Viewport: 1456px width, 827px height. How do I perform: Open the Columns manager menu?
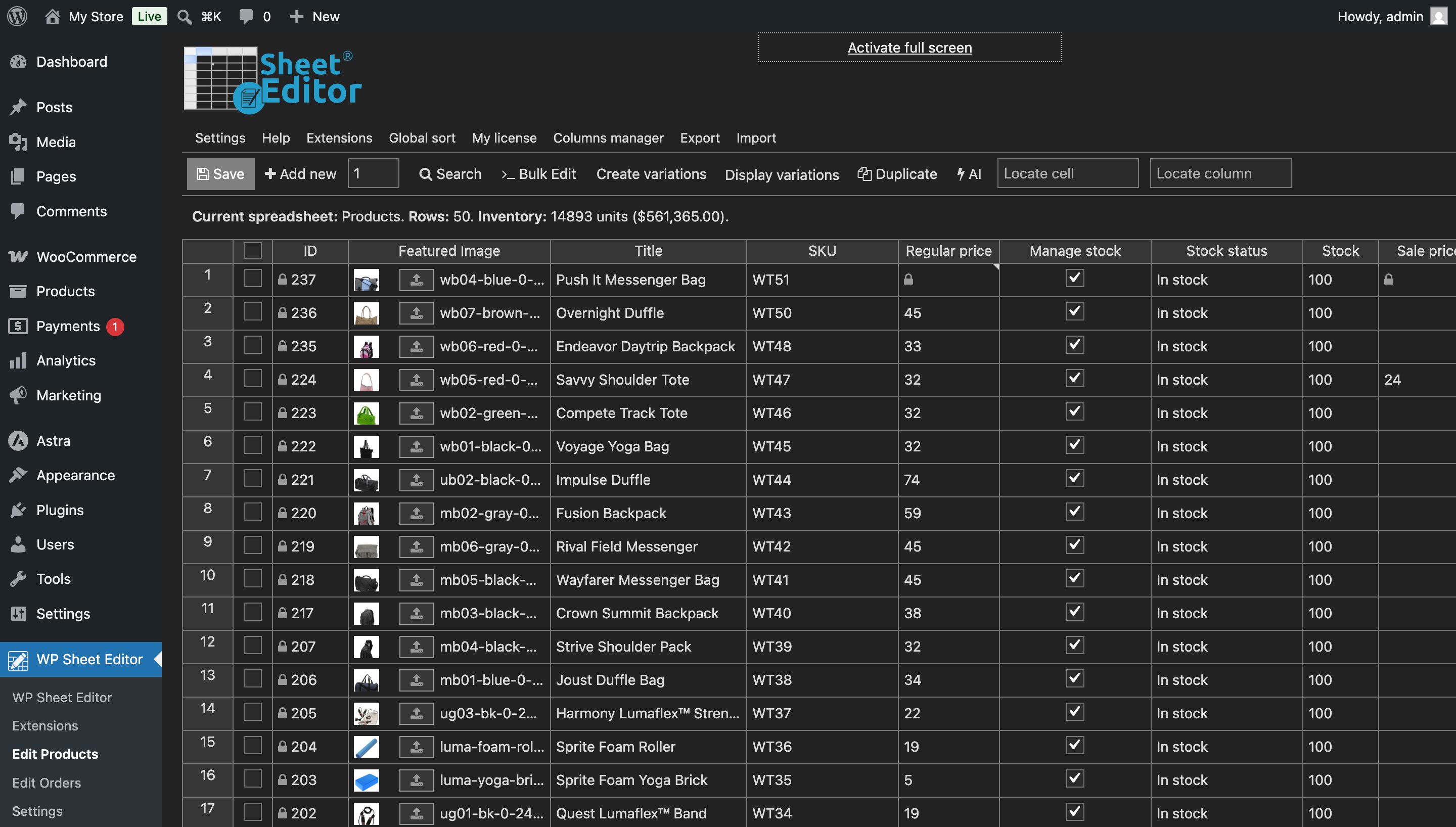pyautogui.click(x=608, y=137)
